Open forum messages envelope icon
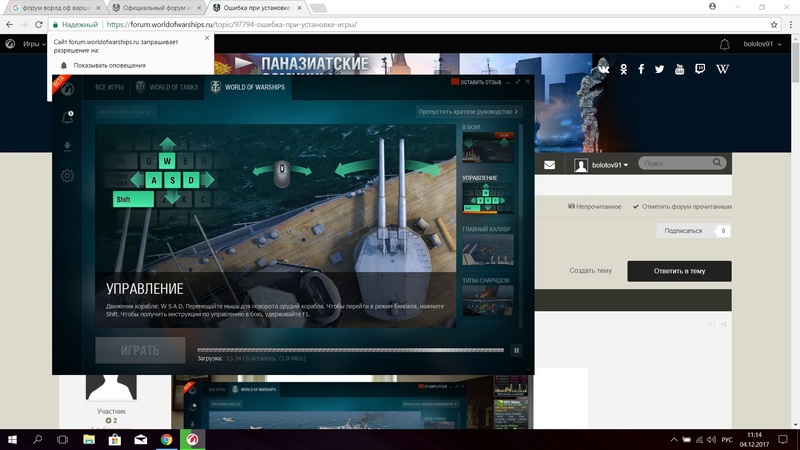This screenshot has height=450, width=800. [x=549, y=165]
